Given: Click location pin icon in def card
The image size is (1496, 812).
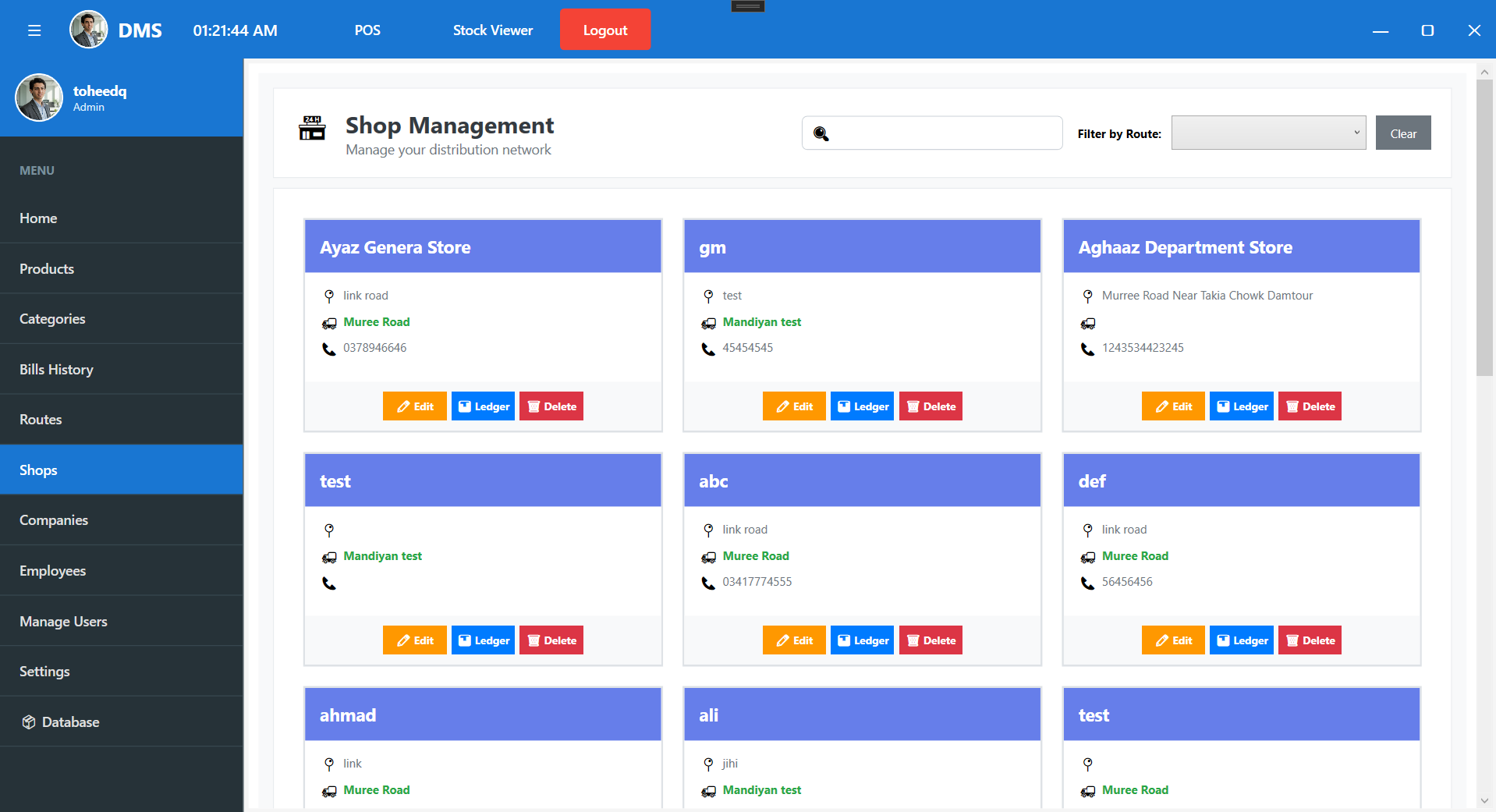Looking at the screenshot, I should pos(1088,530).
